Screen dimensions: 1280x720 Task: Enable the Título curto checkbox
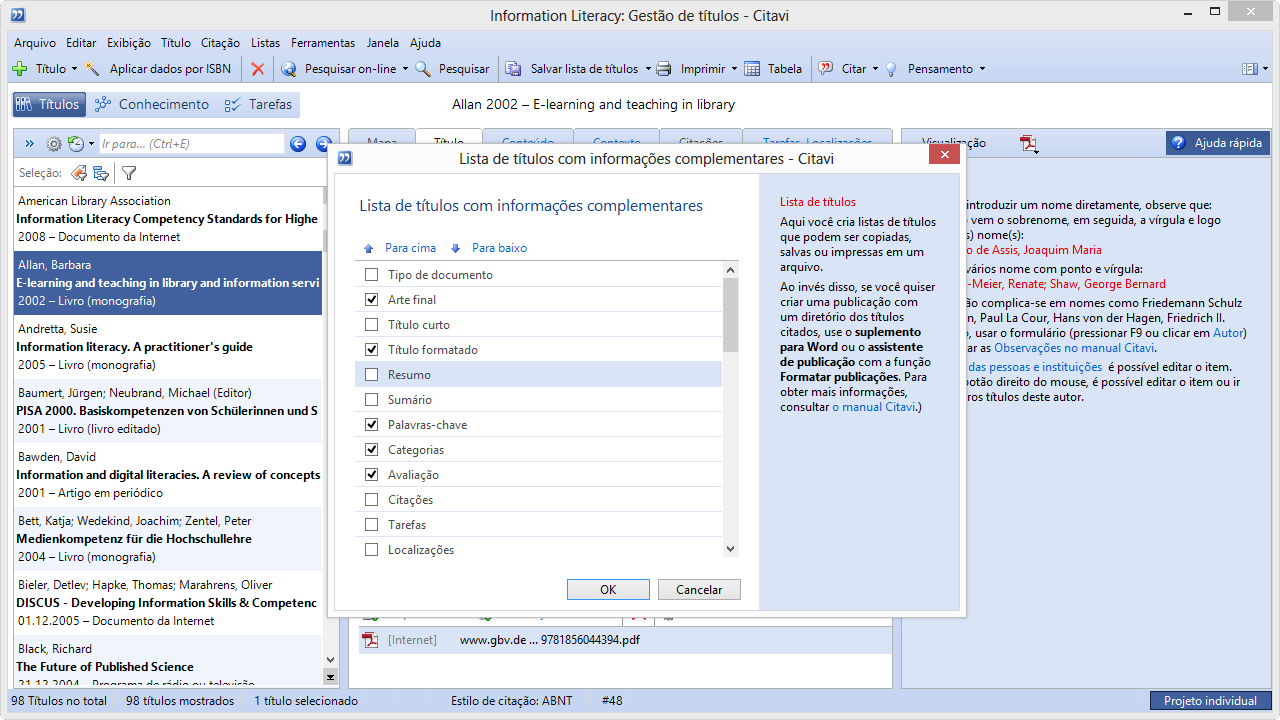(x=372, y=325)
